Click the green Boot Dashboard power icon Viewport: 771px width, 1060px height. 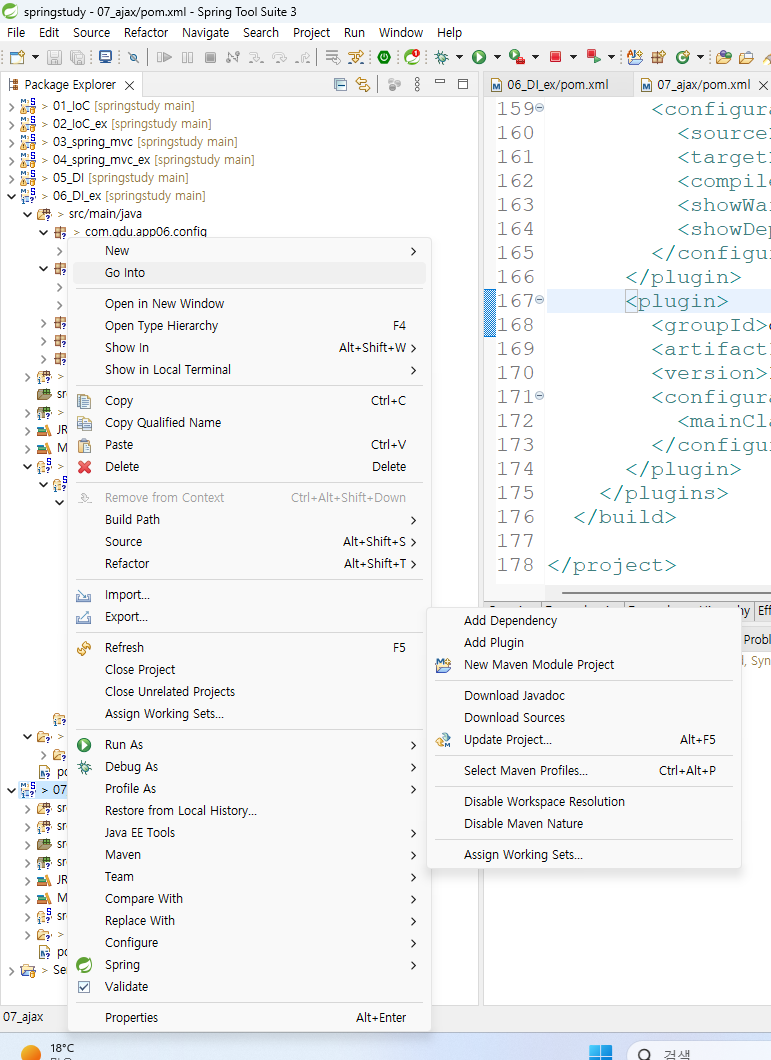tap(383, 57)
